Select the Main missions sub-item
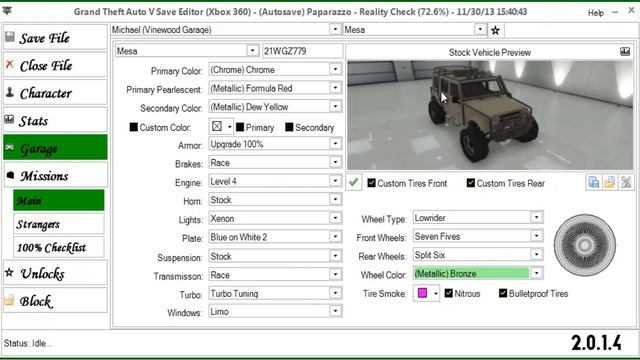This screenshot has width=640, height=360. (x=58, y=200)
